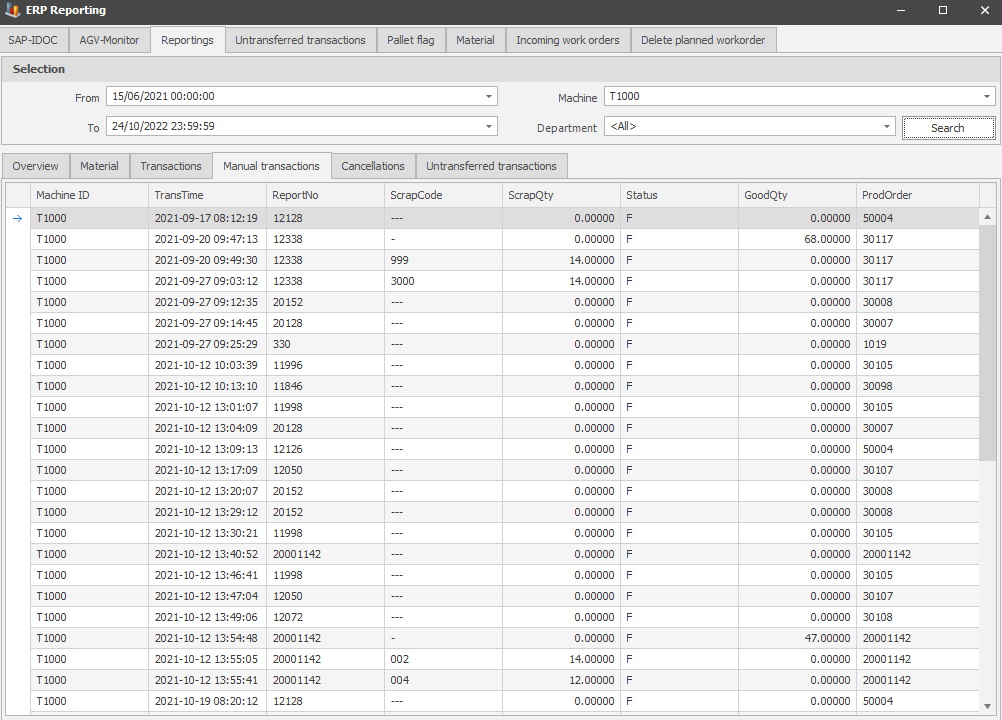Click the ERP Reporting app icon

coord(12,10)
